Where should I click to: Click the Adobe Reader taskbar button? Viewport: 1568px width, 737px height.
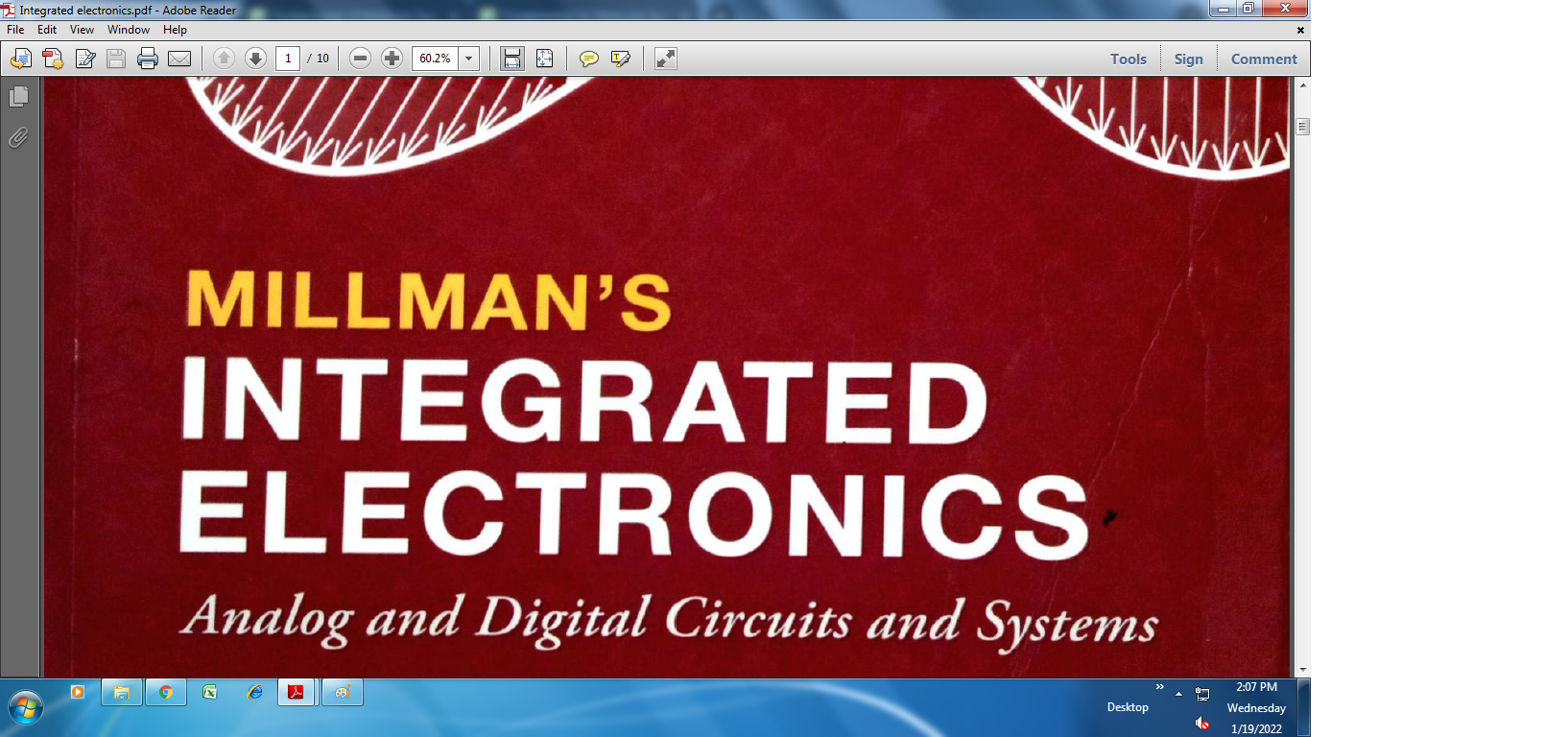(297, 692)
